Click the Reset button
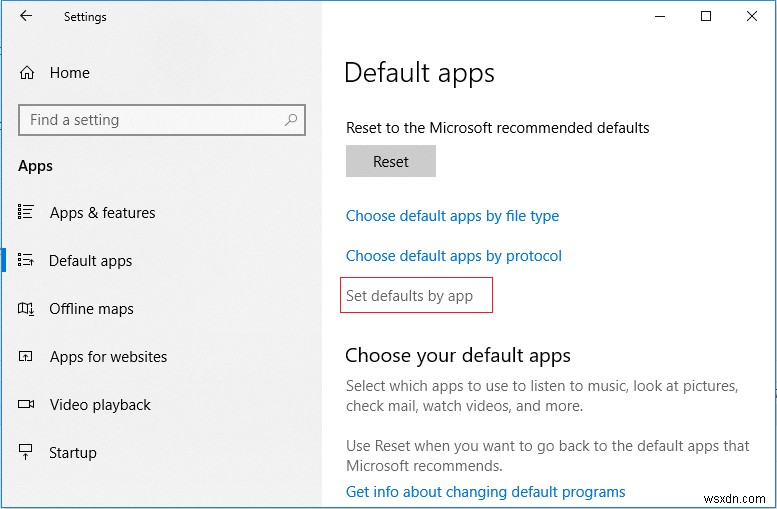The image size is (777, 509). 390,161
